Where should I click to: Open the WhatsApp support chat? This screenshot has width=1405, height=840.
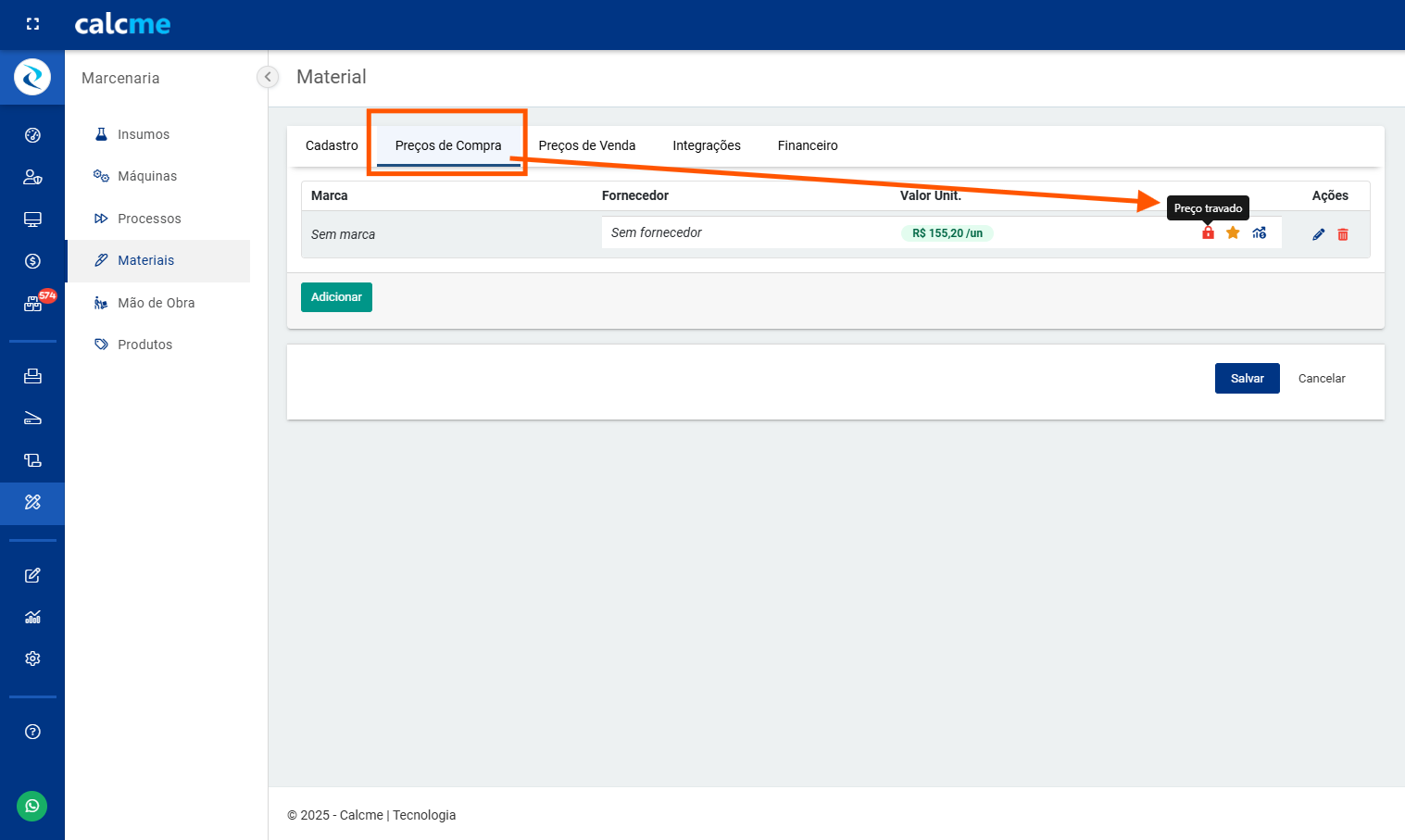(x=32, y=806)
